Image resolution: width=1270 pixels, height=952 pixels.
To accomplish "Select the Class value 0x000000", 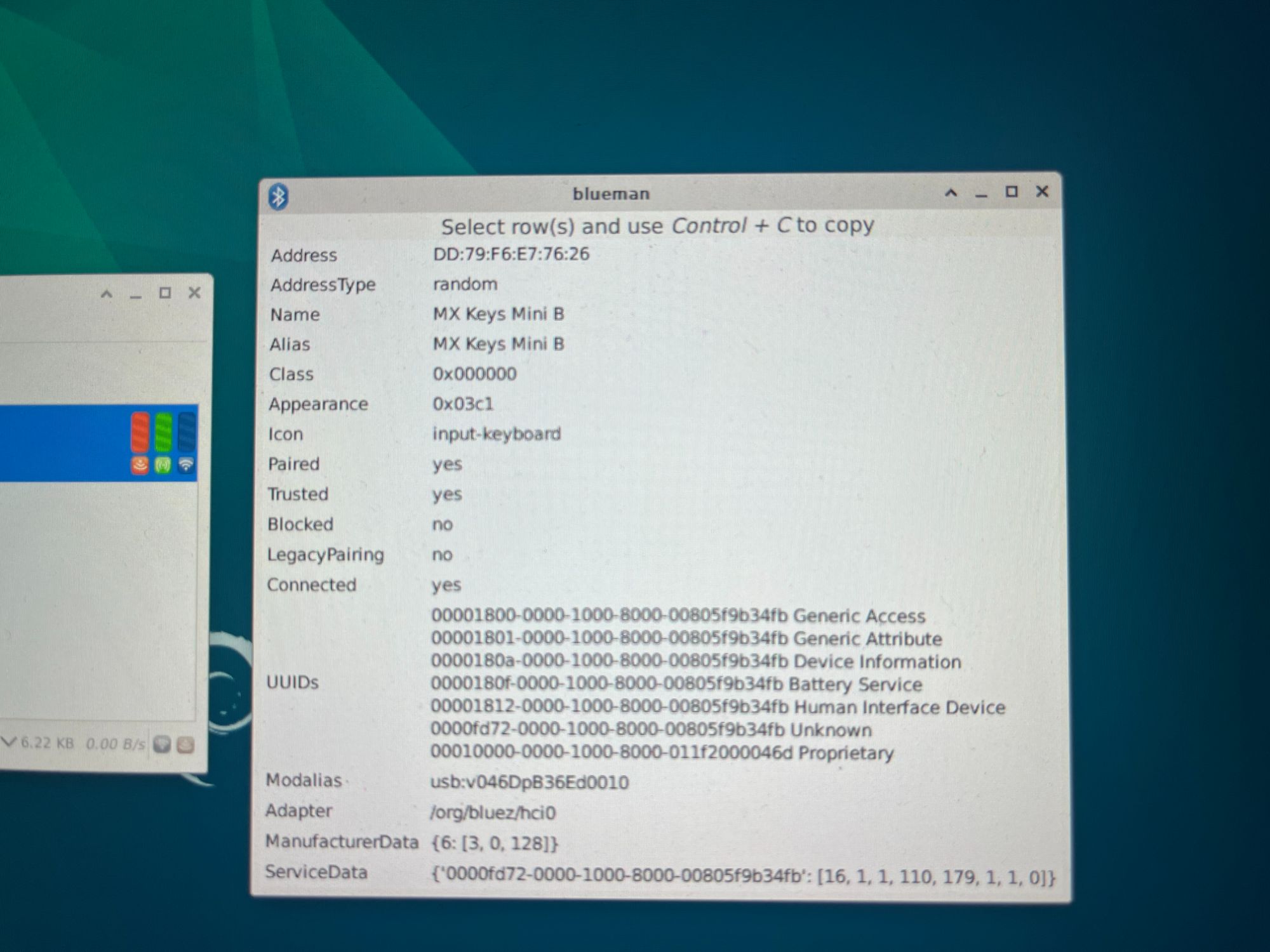I will click(x=474, y=374).
